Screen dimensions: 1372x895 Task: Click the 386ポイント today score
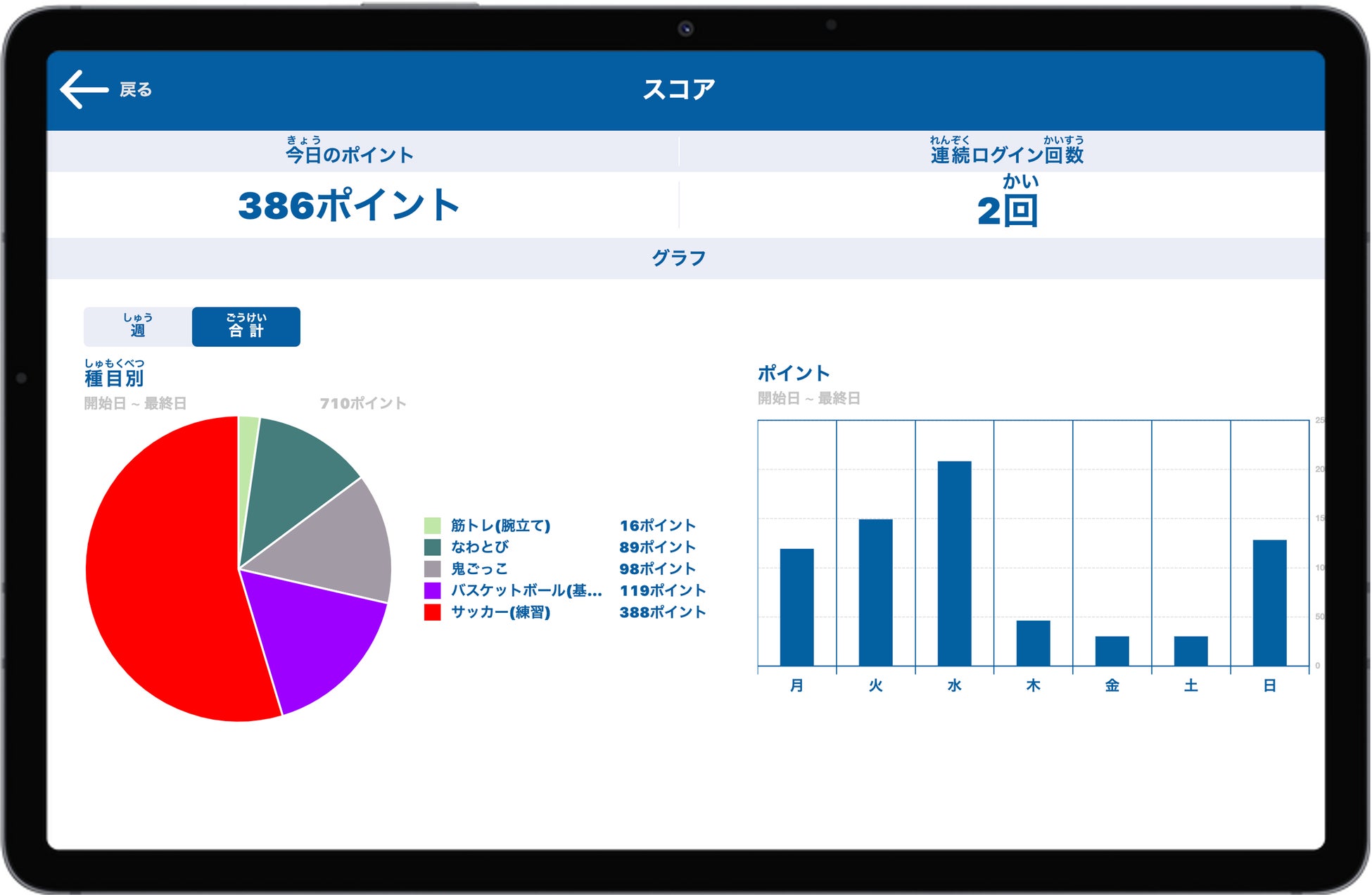[348, 205]
